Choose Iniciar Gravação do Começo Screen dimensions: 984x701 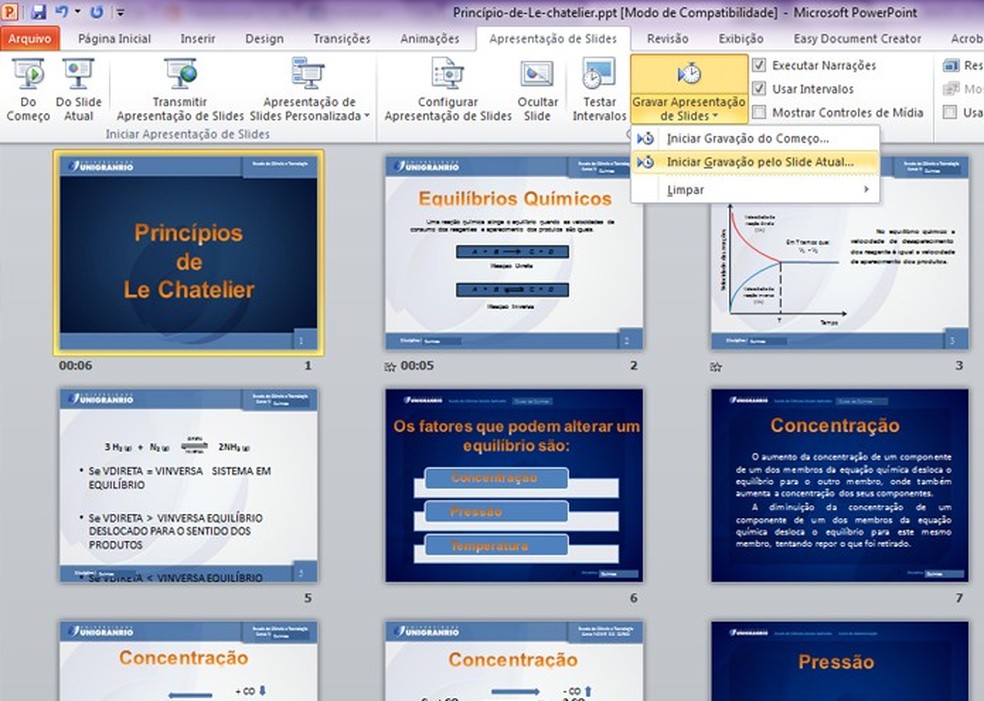point(748,138)
